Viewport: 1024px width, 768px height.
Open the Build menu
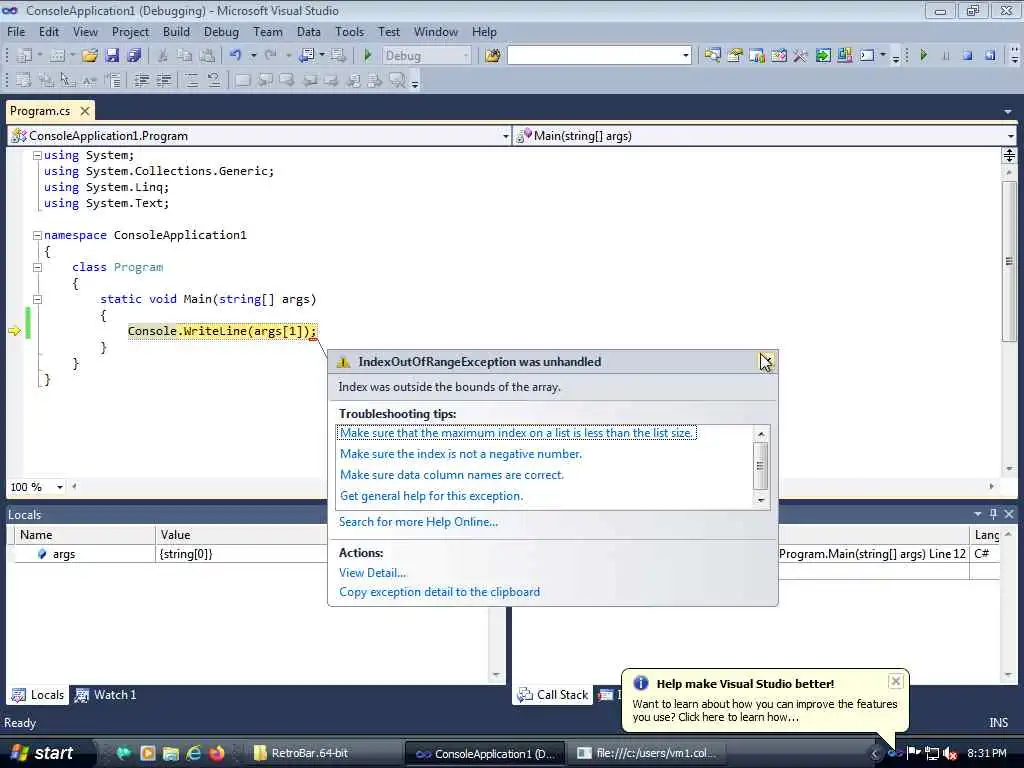click(176, 31)
